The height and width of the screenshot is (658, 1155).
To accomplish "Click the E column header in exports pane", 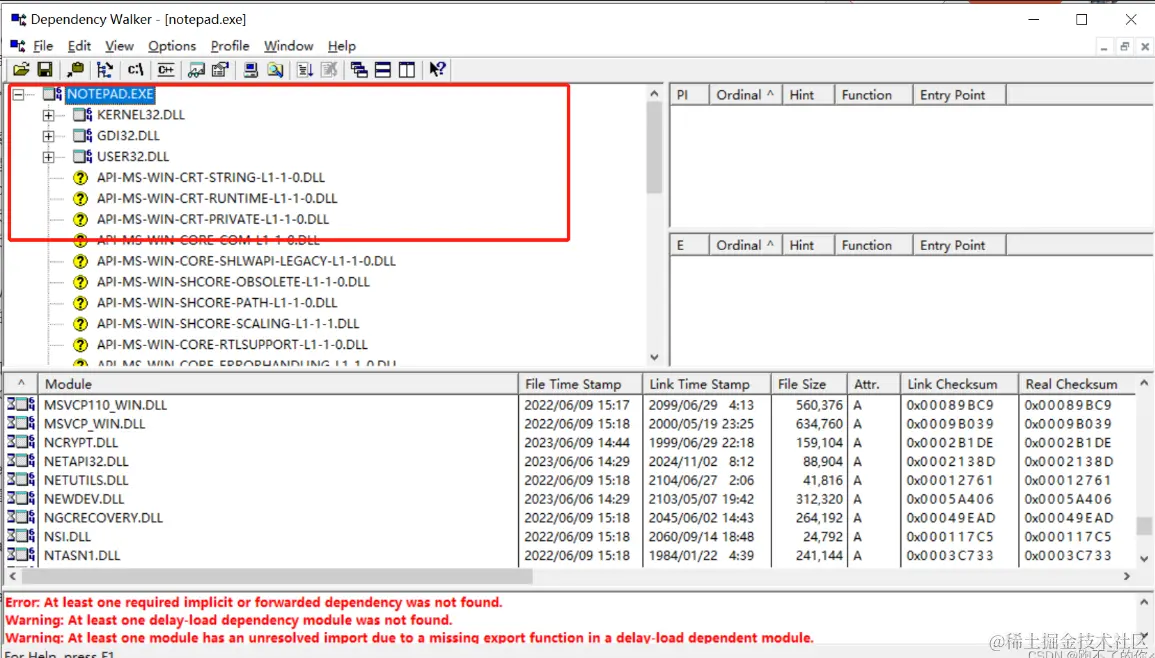I will point(689,245).
